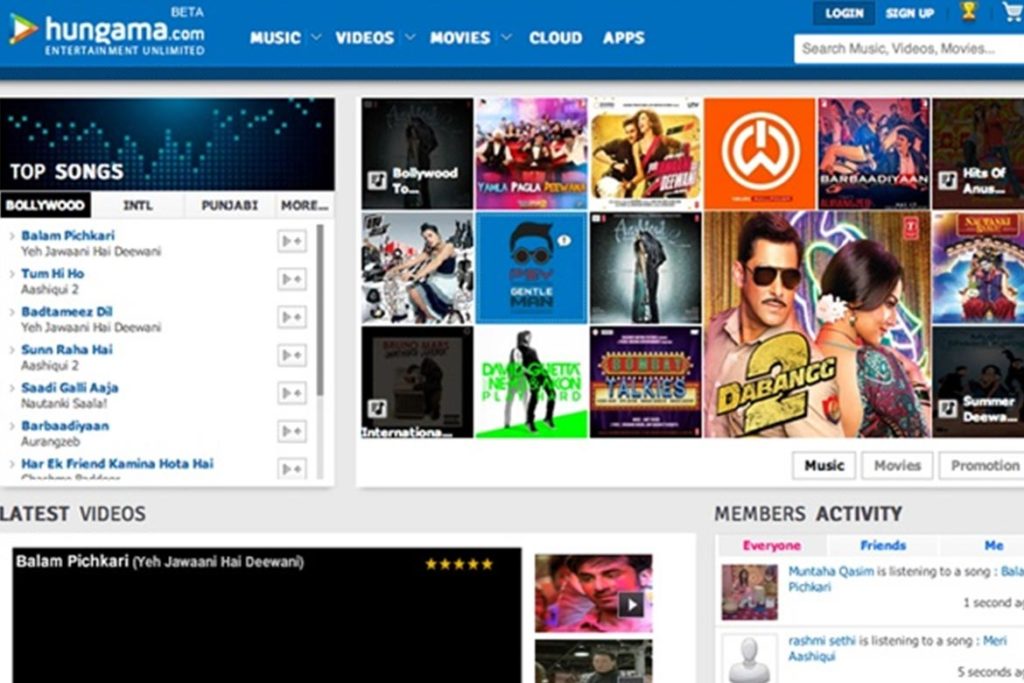This screenshot has height=683, width=1024.
Task: Show the Movies showcase tab
Action: click(x=897, y=466)
